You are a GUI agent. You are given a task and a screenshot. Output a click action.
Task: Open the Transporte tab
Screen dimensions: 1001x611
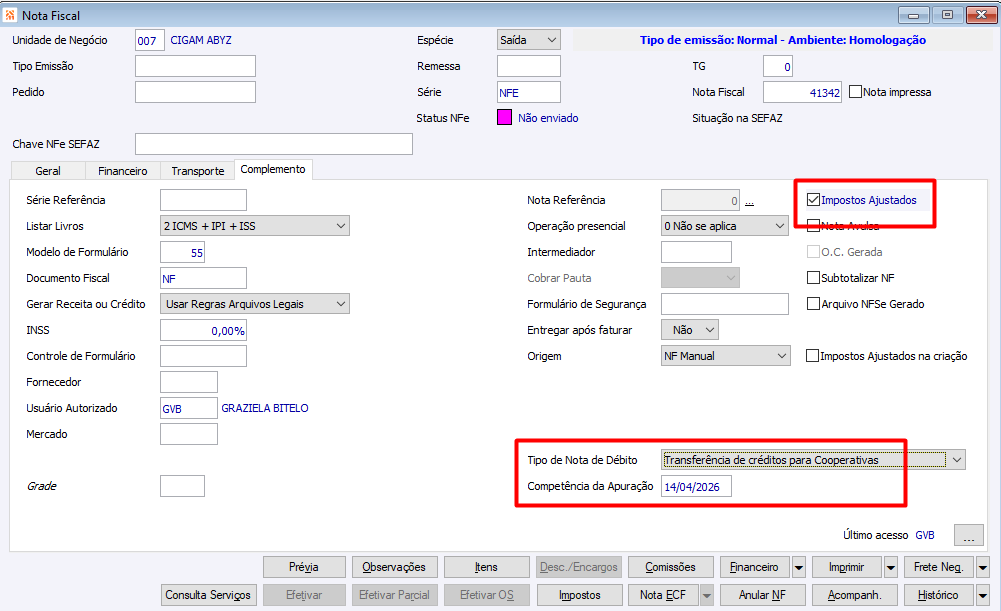197,170
